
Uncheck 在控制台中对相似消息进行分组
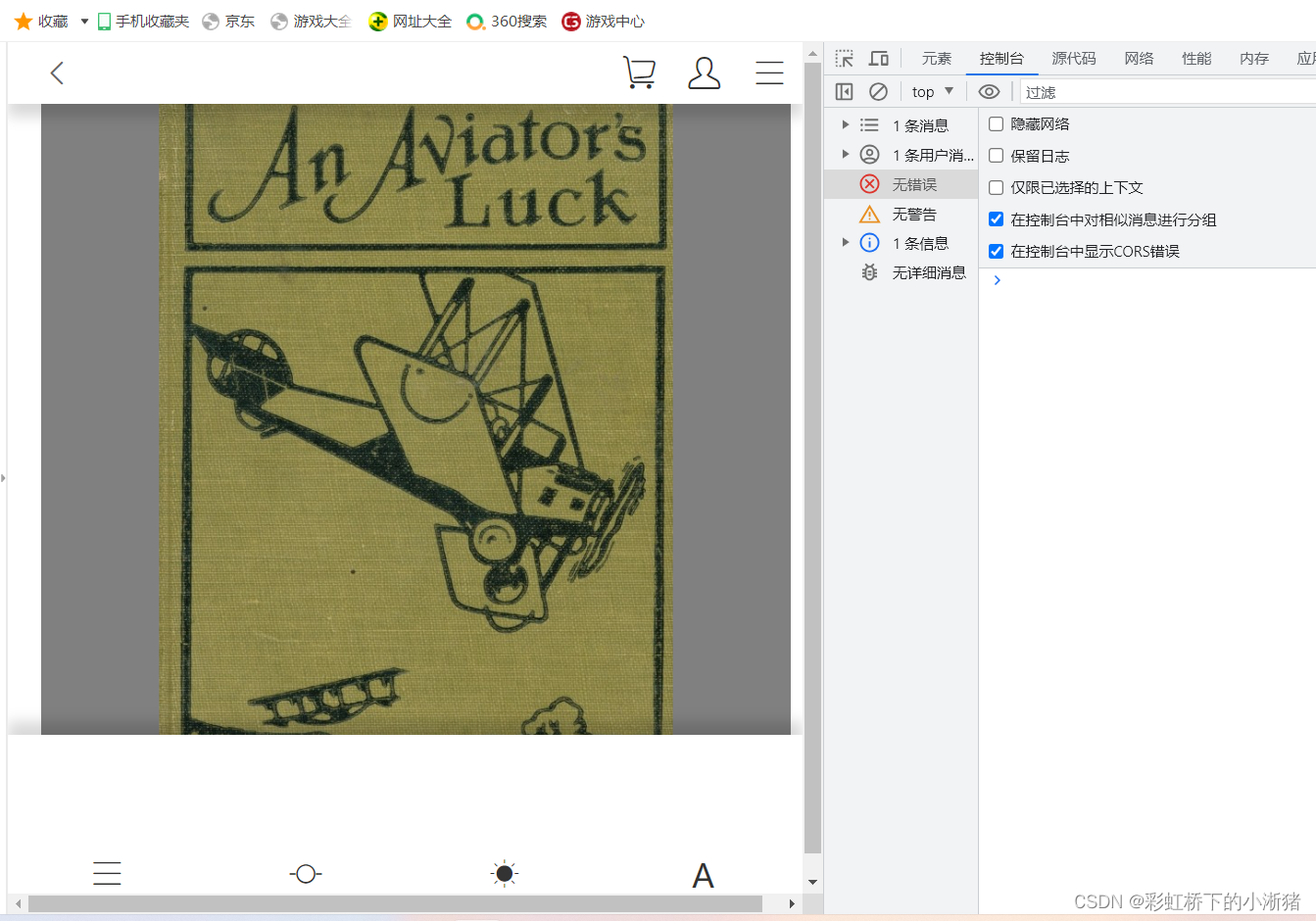pyautogui.click(x=996, y=218)
